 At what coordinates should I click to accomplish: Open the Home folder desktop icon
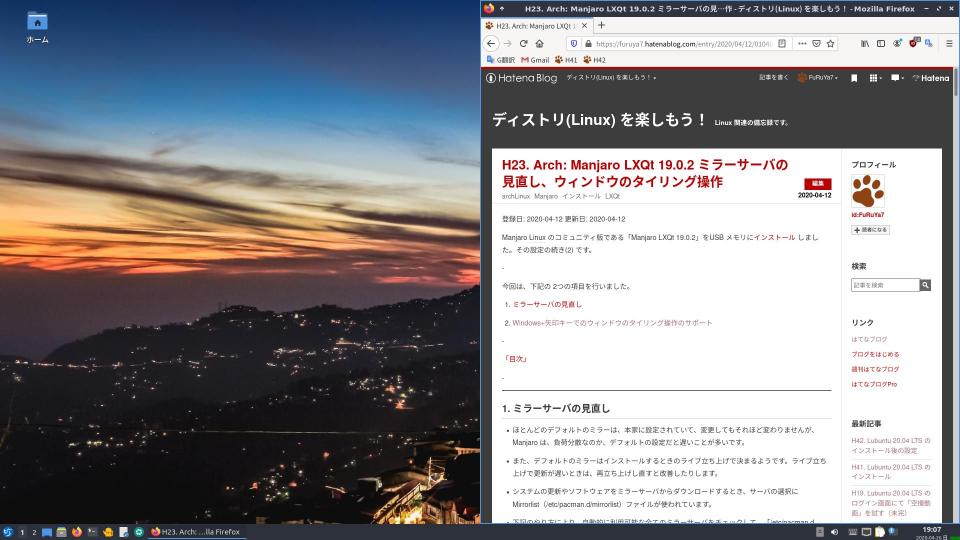point(37,28)
